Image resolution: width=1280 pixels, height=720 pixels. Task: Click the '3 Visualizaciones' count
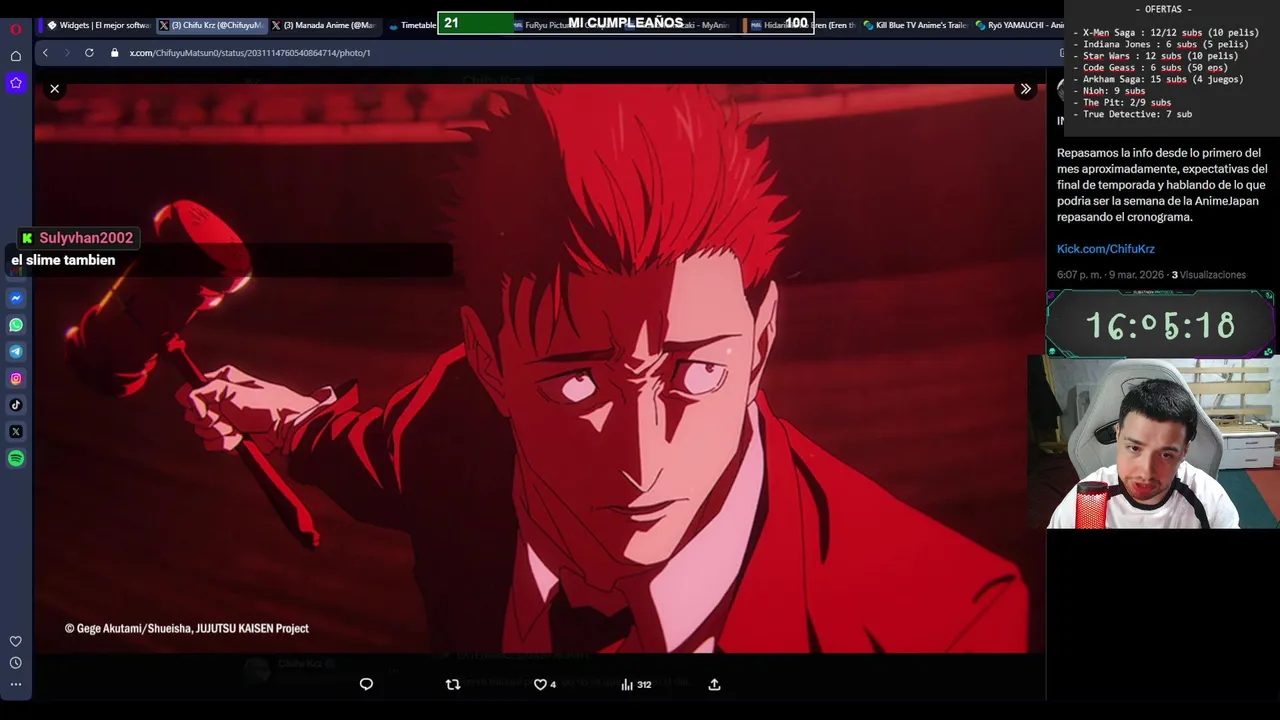click(x=1209, y=275)
